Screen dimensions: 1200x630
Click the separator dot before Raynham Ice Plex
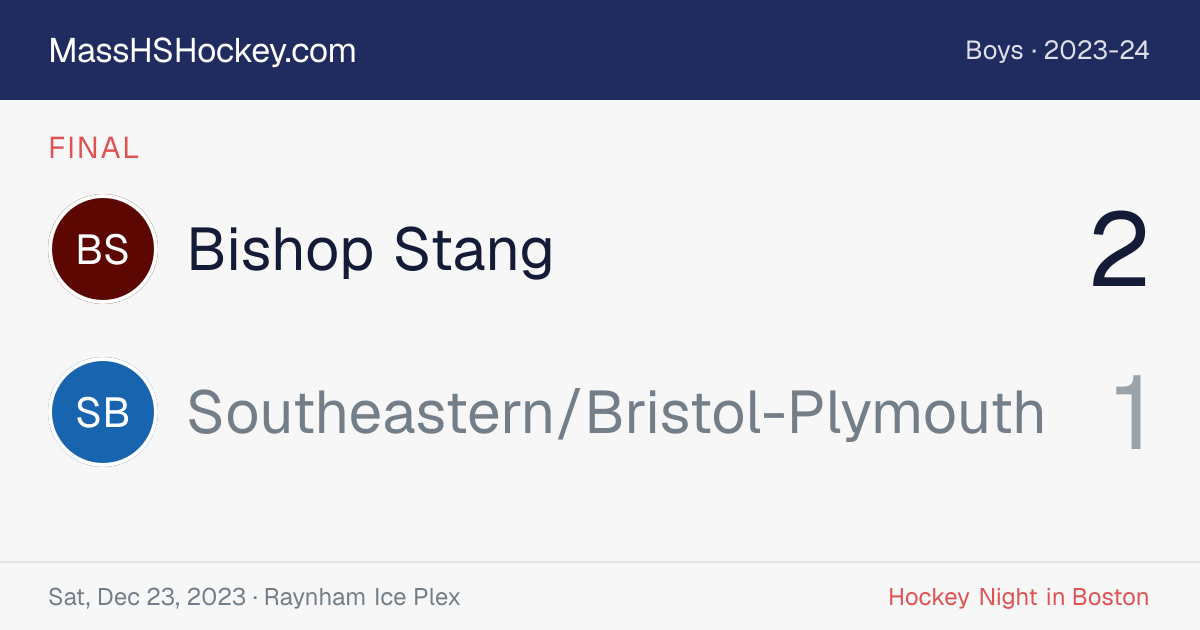pos(256,598)
